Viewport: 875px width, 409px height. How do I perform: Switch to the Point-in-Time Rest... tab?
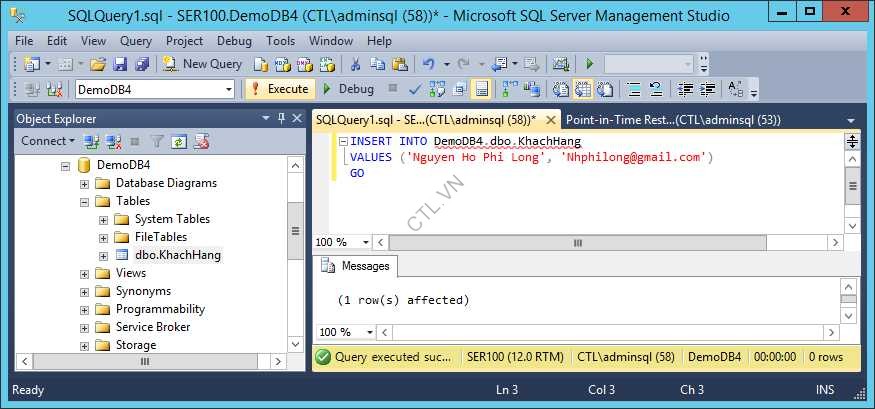672,119
